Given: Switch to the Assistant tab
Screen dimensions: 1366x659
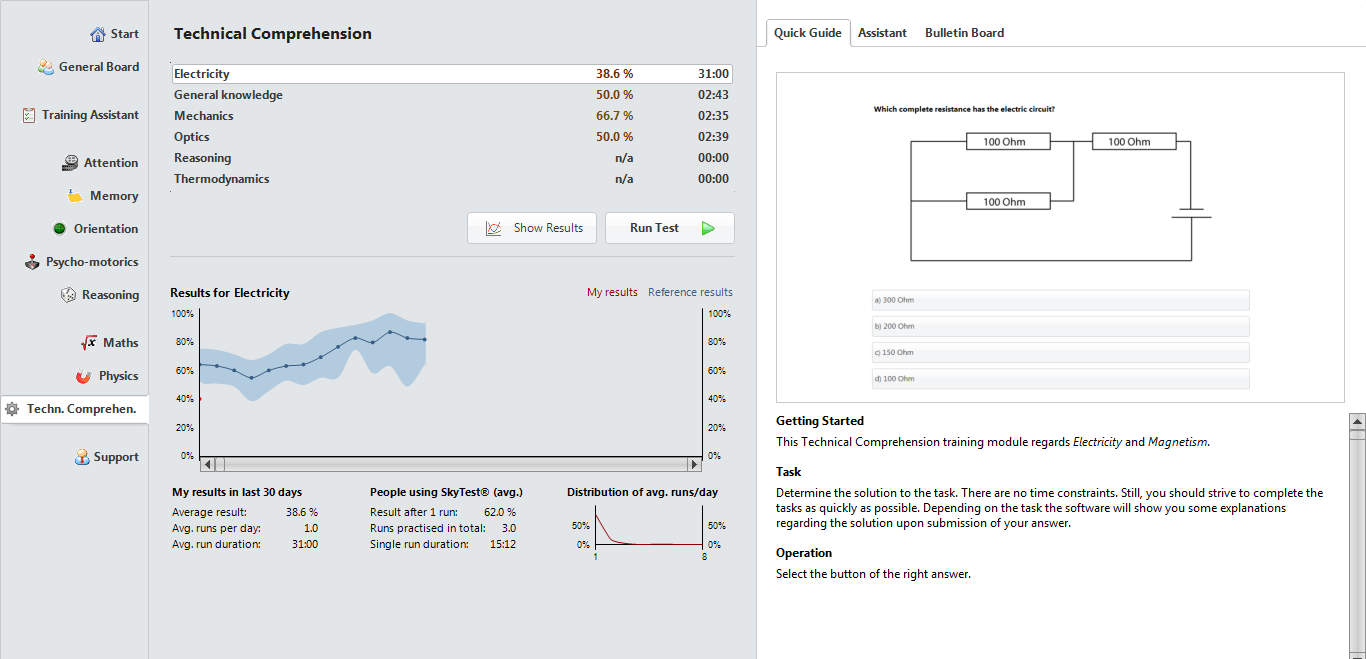Looking at the screenshot, I should click(x=882, y=33).
